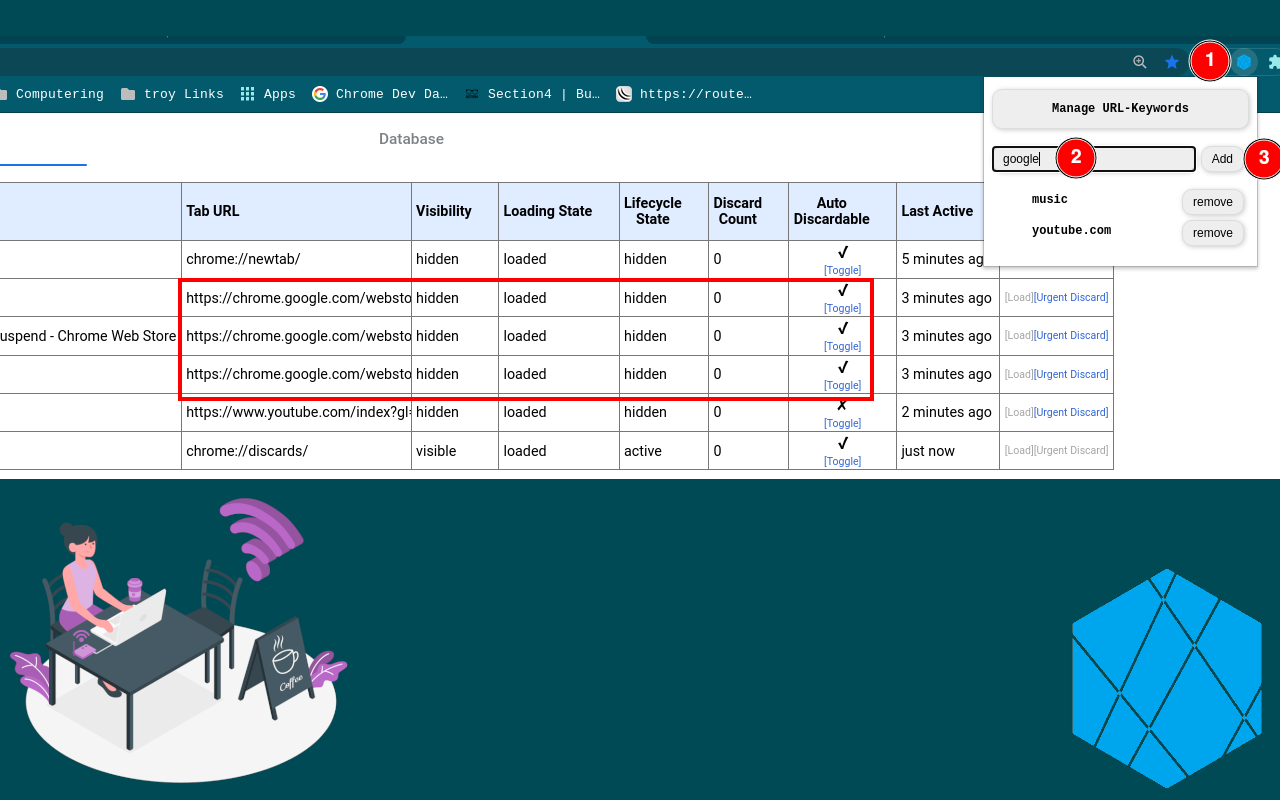The height and width of the screenshot is (800, 1280).
Task: Select the Database tab
Action: click(x=411, y=139)
